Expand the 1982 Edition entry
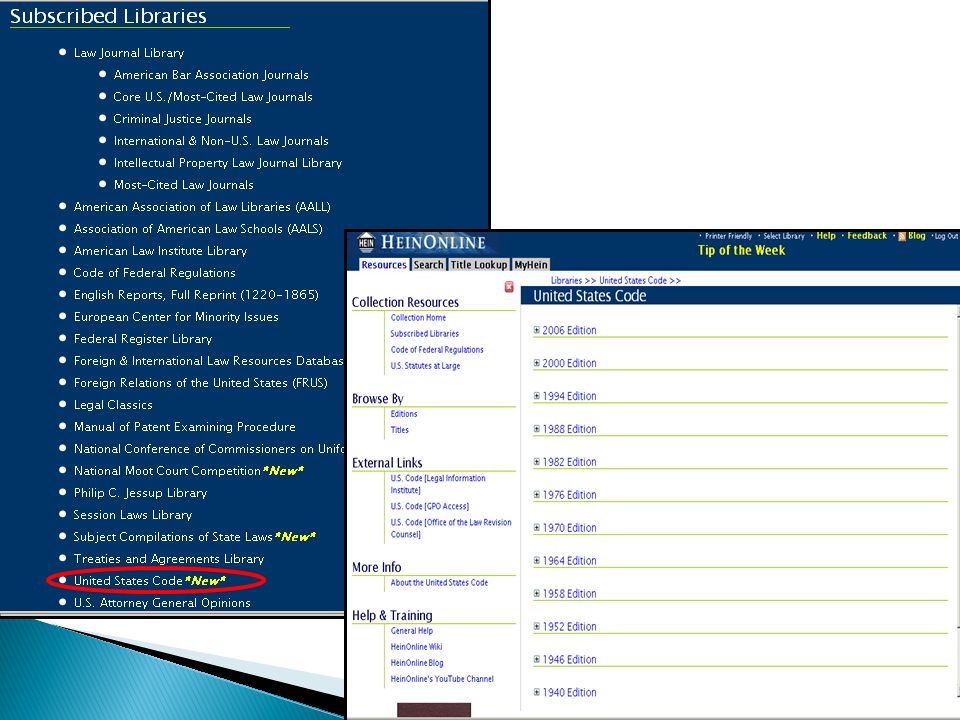The image size is (960, 720). (x=536, y=462)
